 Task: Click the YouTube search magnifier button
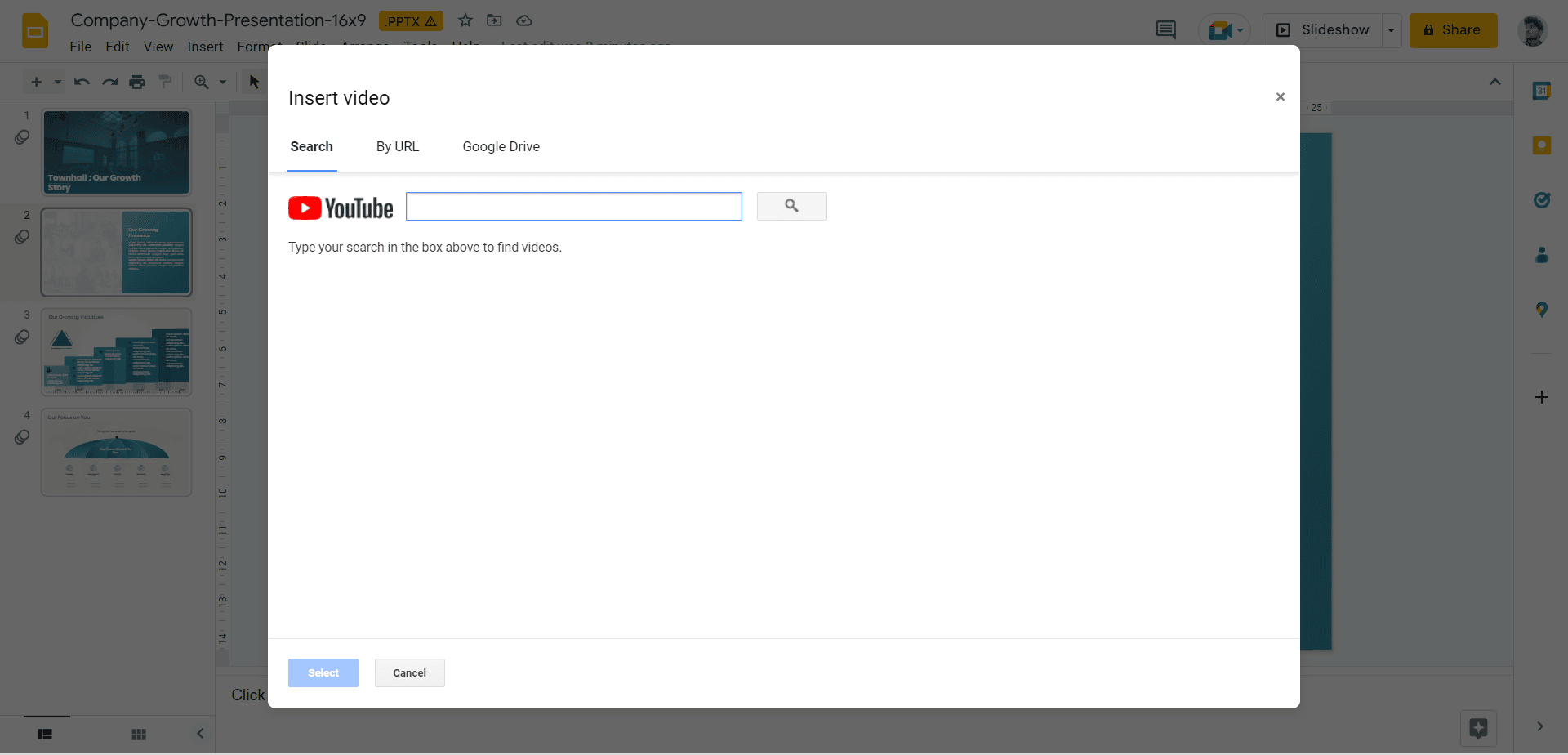[x=791, y=206]
